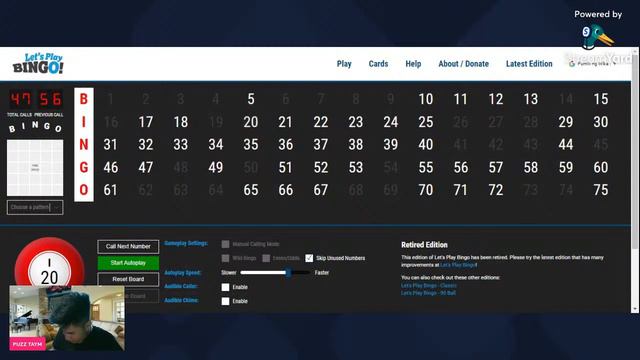Open Let's Play Bingo - 90 Ball link
The width and height of the screenshot is (640, 360).
[428, 293]
